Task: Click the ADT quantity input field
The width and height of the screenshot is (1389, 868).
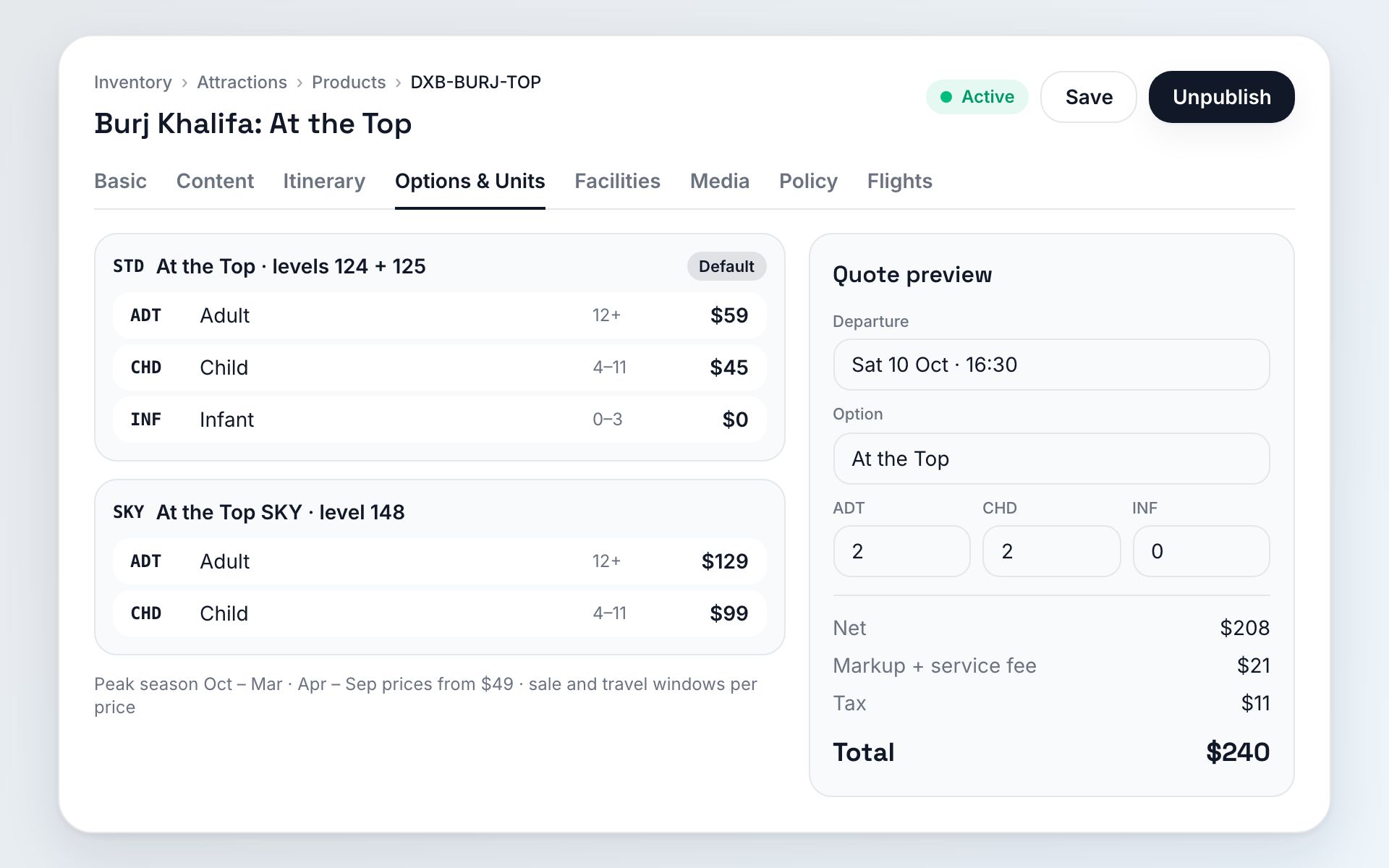Action: coord(901,551)
